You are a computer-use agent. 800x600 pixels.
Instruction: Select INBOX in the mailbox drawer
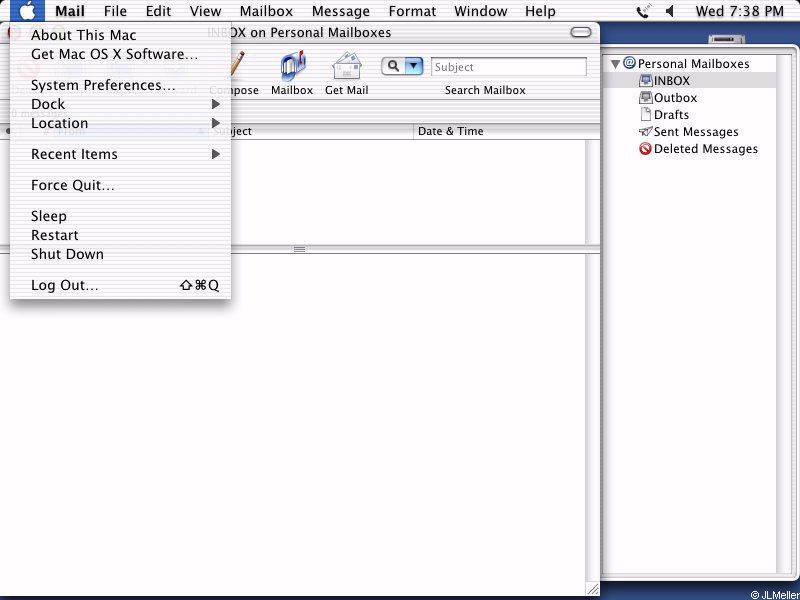[x=671, y=81]
